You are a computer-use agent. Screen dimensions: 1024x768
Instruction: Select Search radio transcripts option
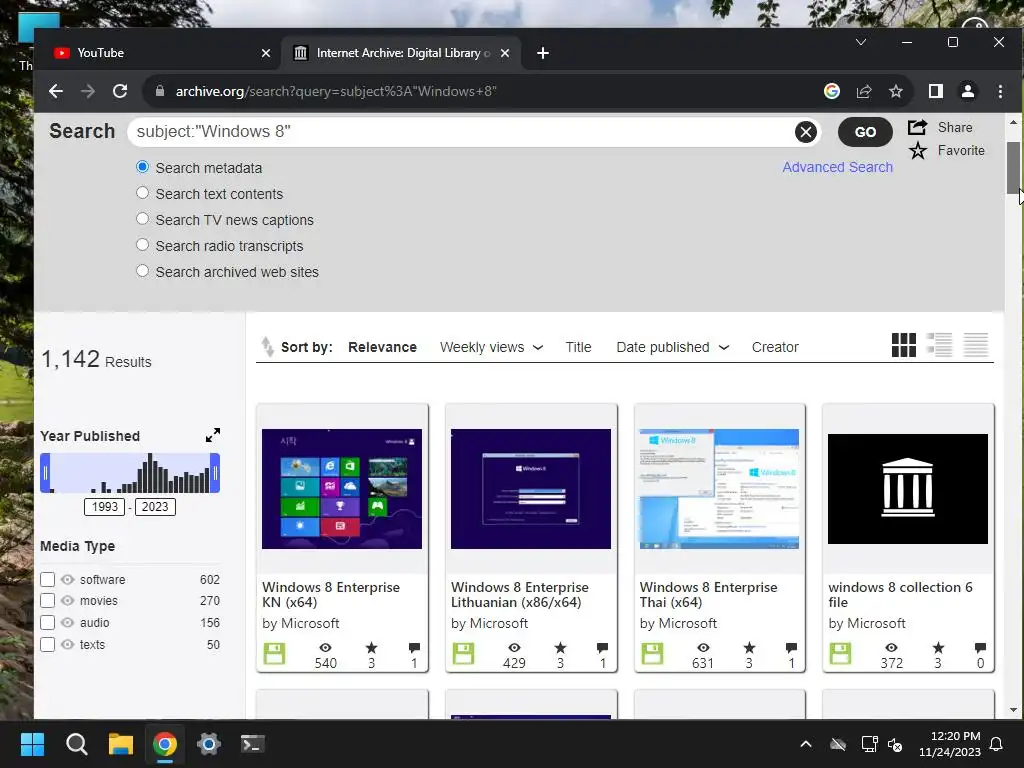142,245
